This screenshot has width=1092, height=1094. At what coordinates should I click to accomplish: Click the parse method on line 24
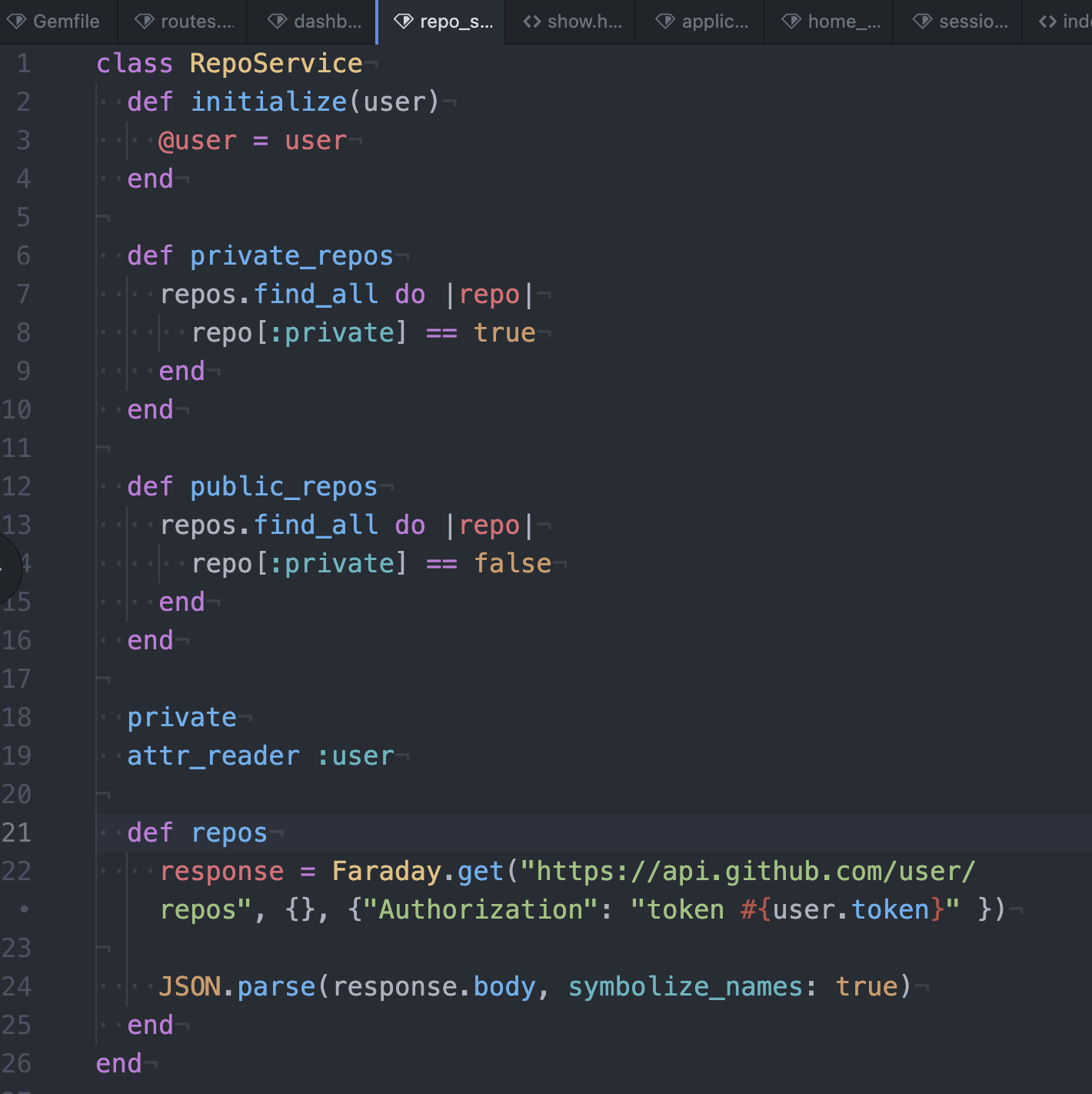(x=276, y=986)
